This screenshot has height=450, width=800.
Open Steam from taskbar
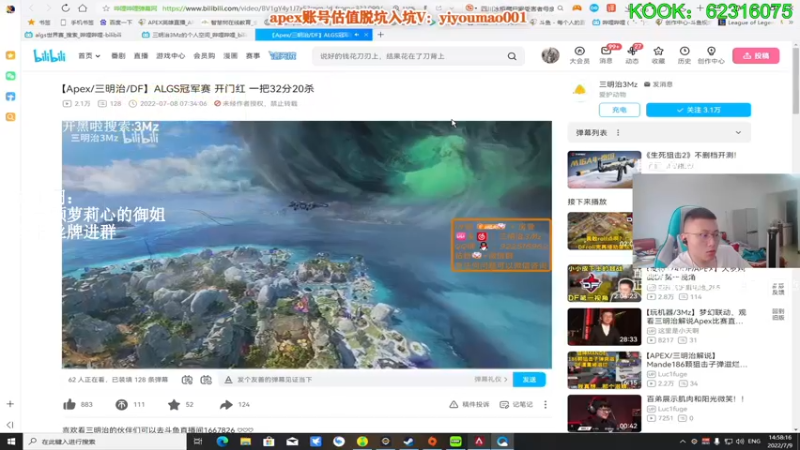pyautogui.click(x=409, y=441)
